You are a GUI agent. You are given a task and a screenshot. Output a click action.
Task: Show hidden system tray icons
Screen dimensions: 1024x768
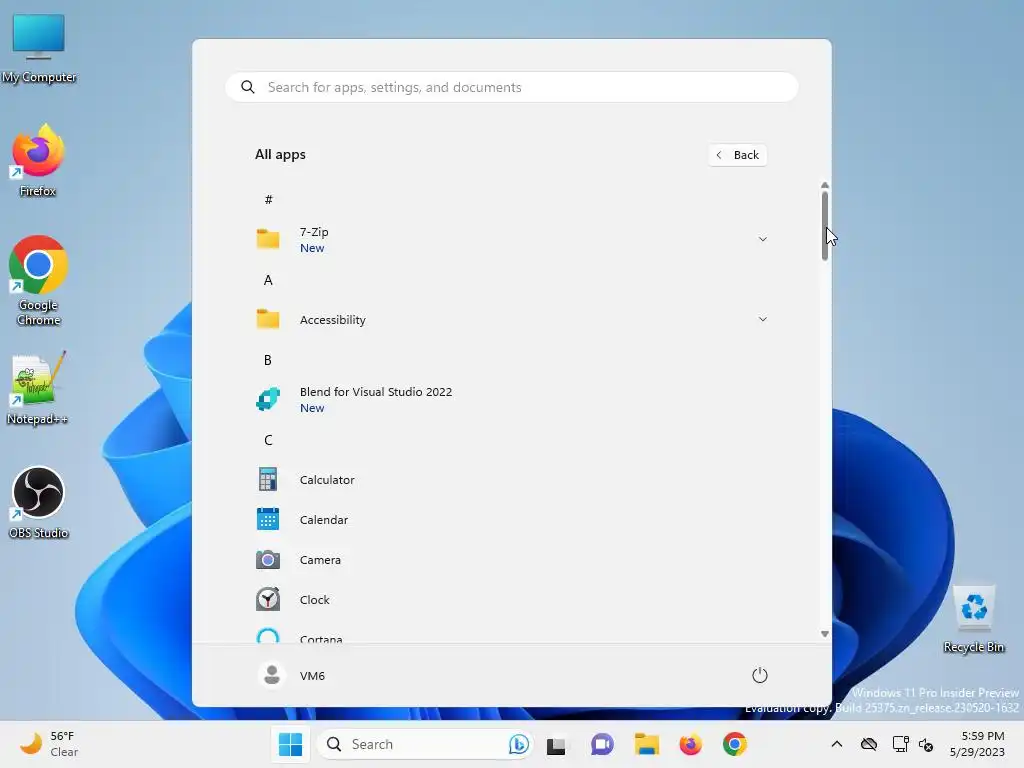coord(837,744)
